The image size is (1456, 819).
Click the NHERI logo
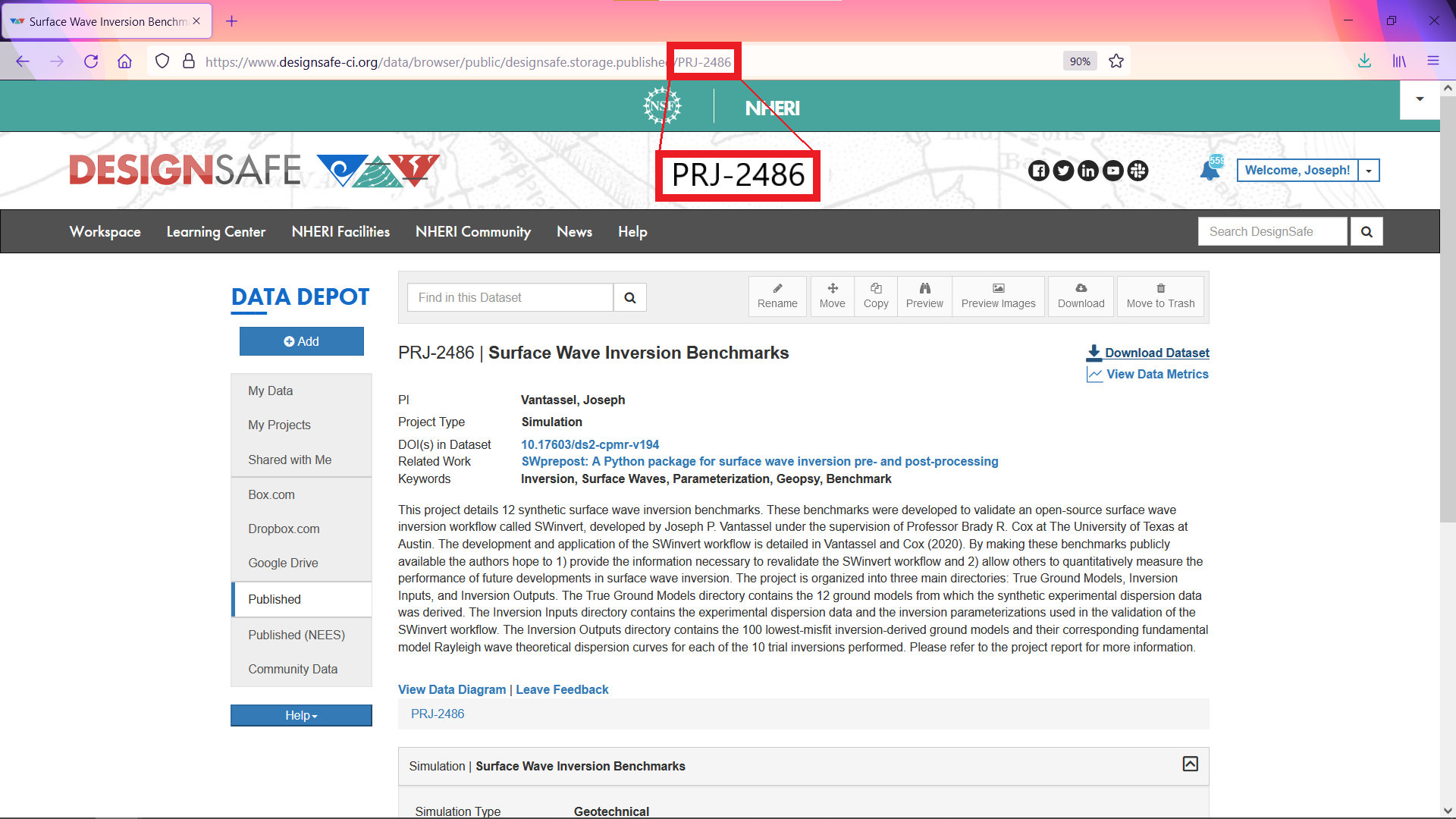click(x=772, y=108)
